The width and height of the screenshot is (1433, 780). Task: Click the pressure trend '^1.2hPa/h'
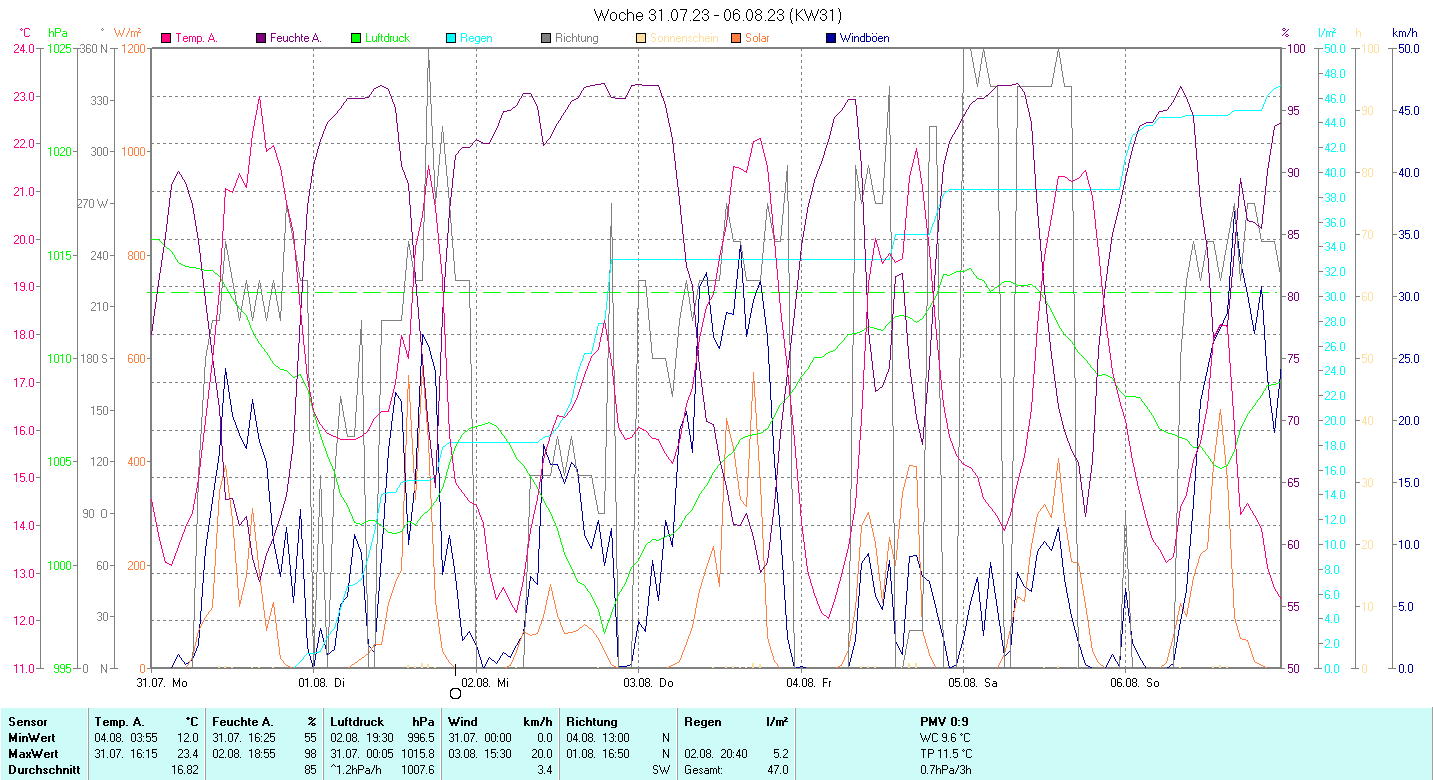coord(356,769)
